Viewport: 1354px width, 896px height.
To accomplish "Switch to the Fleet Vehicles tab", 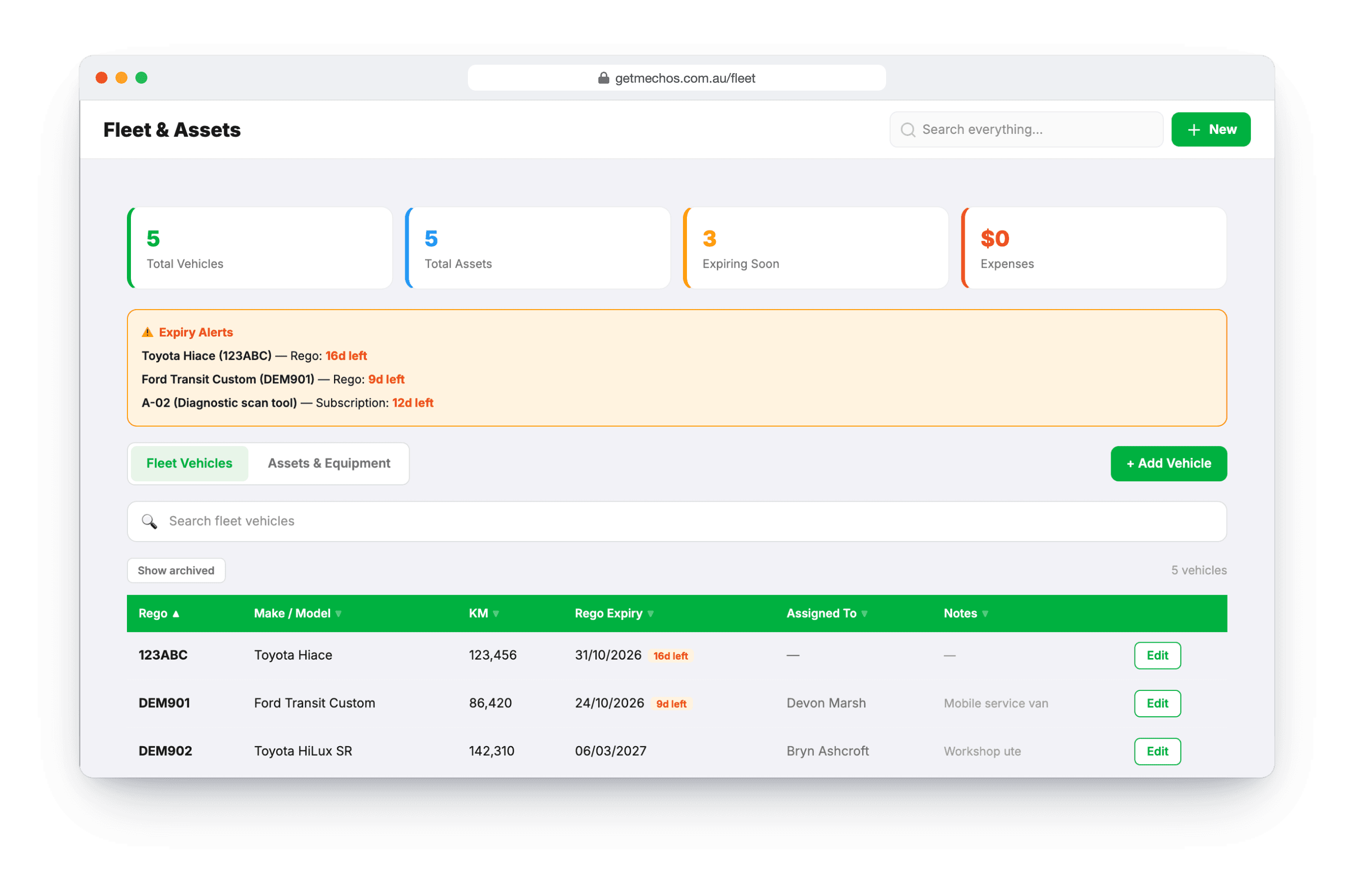I will click(x=189, y=463).
